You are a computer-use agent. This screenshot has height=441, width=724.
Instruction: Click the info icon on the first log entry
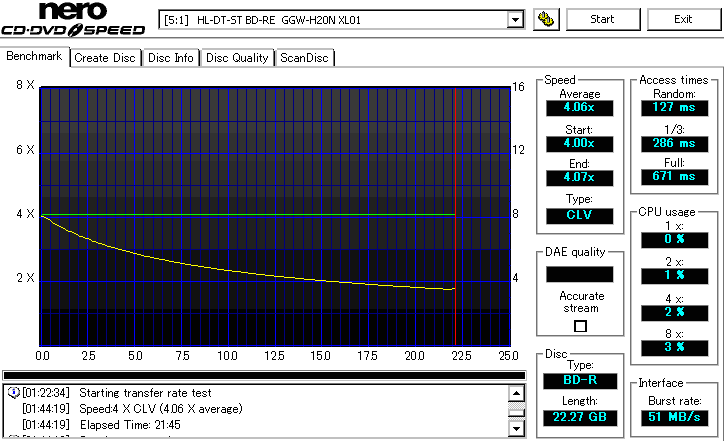[x=13, y=393]
